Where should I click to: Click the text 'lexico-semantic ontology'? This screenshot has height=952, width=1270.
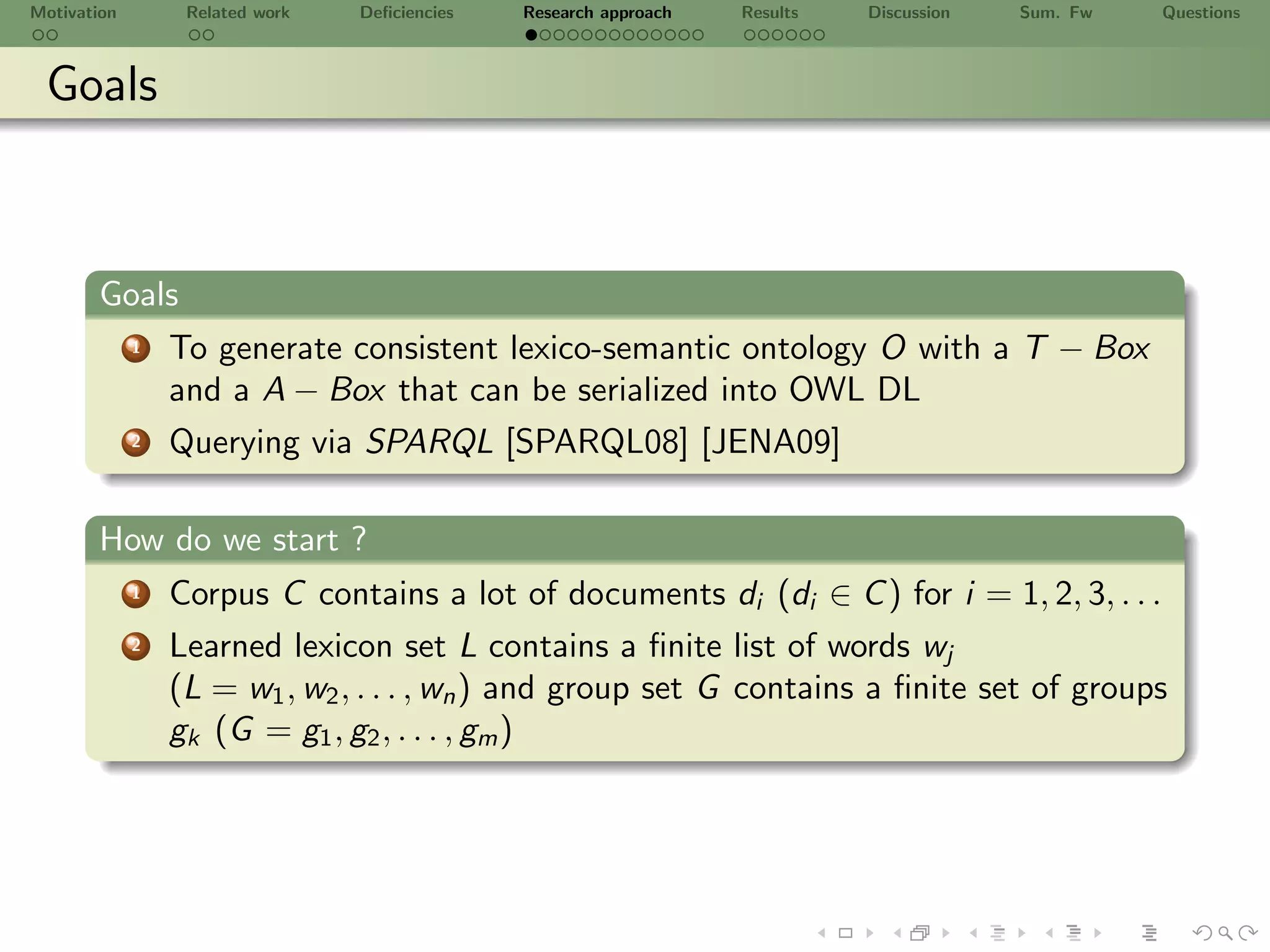[x=688, y=349]
